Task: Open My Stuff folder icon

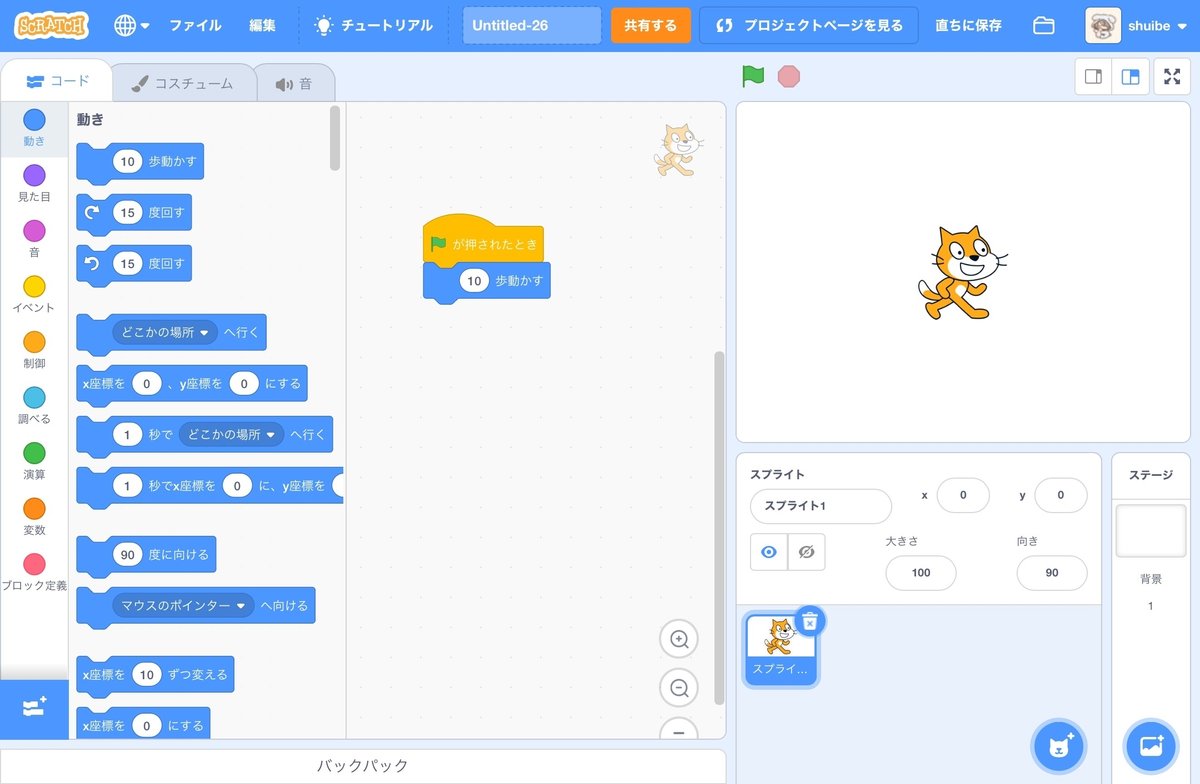Action: point(1044,25)
